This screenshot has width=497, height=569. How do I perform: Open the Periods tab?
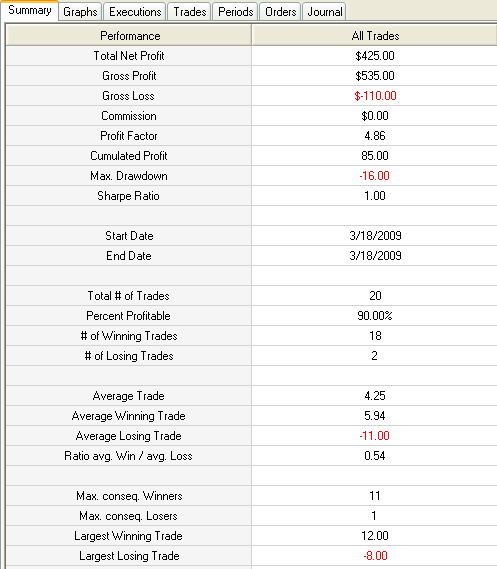pyautogui.click(x=235, y=12)
